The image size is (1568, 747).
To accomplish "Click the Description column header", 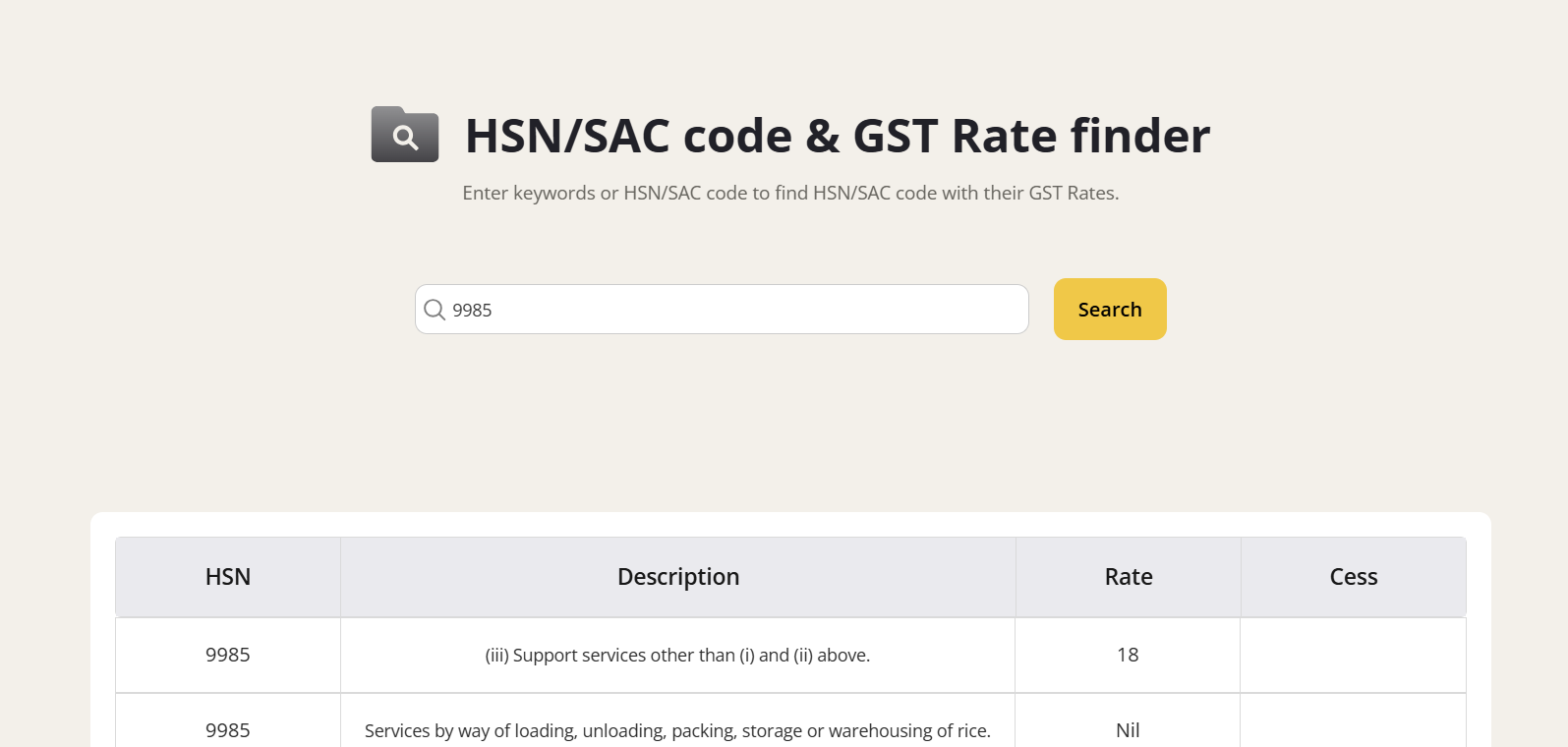I will tap(678, 577).
